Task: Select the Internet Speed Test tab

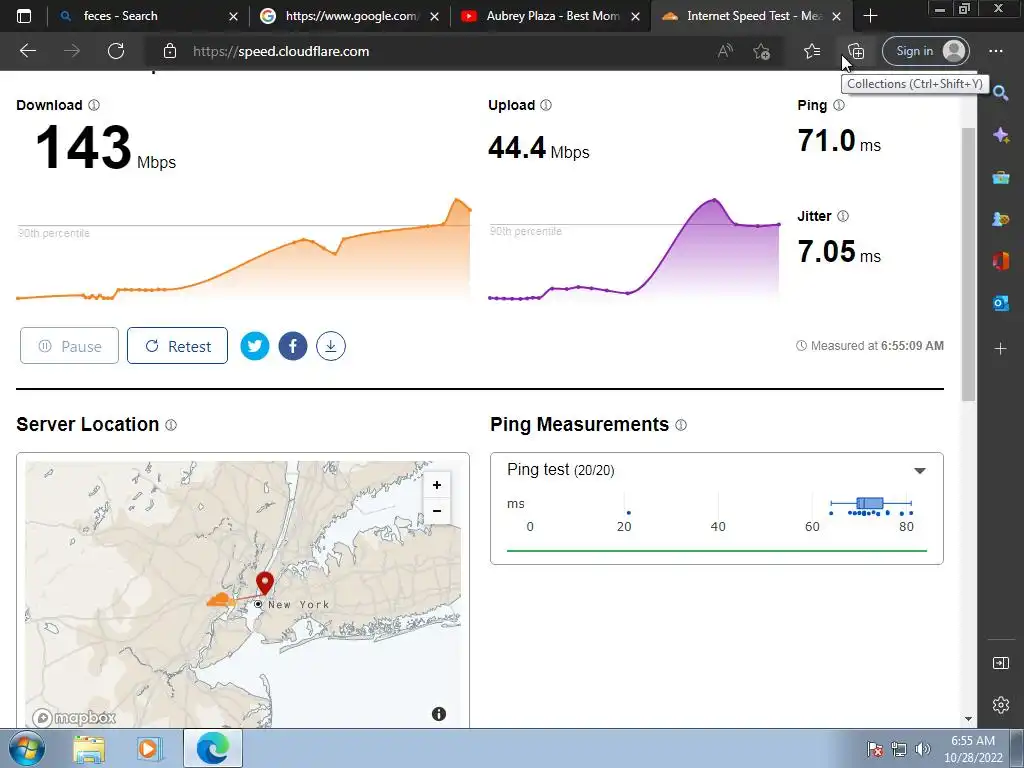Action: [751, 16]
